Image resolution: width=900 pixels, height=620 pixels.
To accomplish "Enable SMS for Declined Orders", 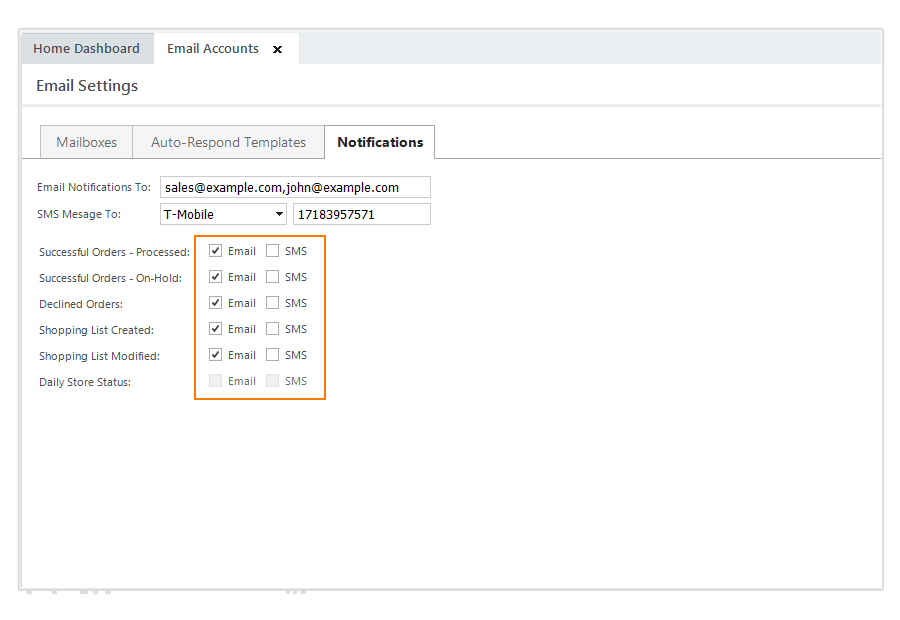I will pos(273,303).
